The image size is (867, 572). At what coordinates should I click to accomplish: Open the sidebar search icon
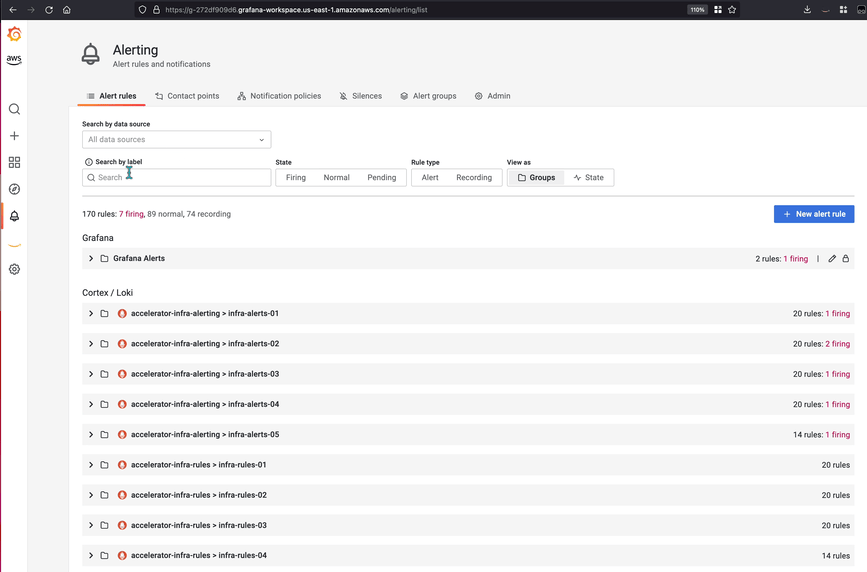tap(14, 109)
